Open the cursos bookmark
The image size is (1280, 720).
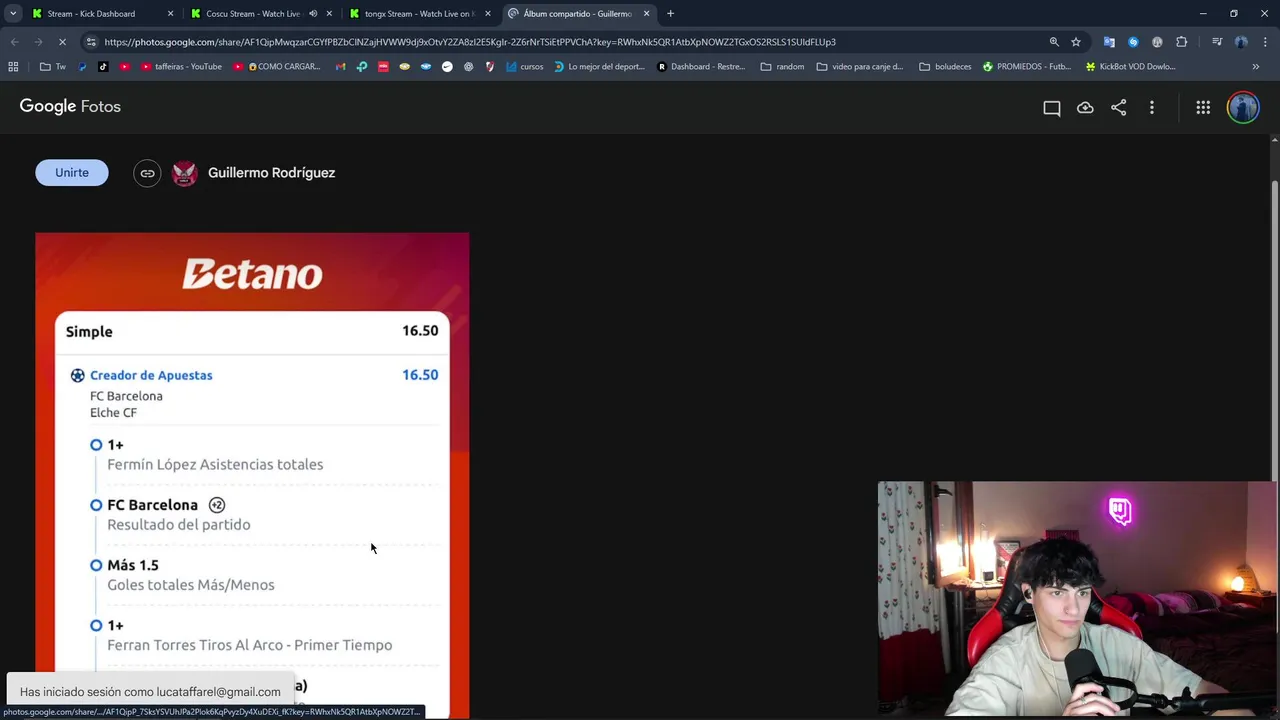point(525,67)
